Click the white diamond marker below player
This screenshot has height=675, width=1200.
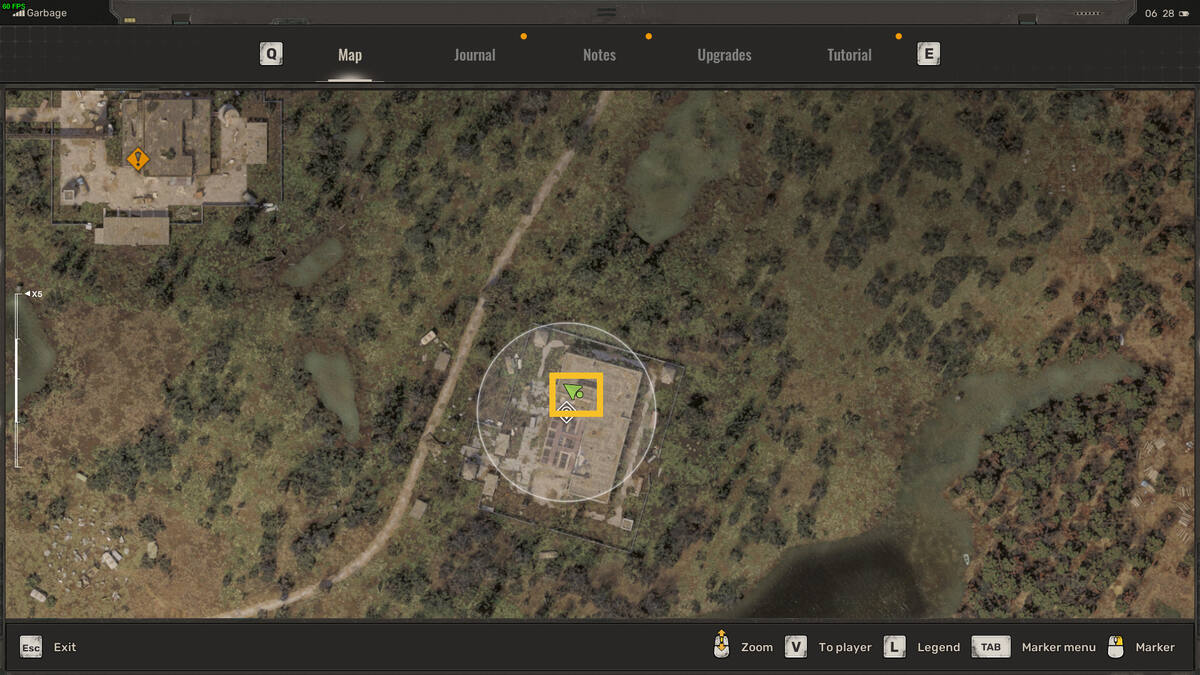[x=566, y=413]
